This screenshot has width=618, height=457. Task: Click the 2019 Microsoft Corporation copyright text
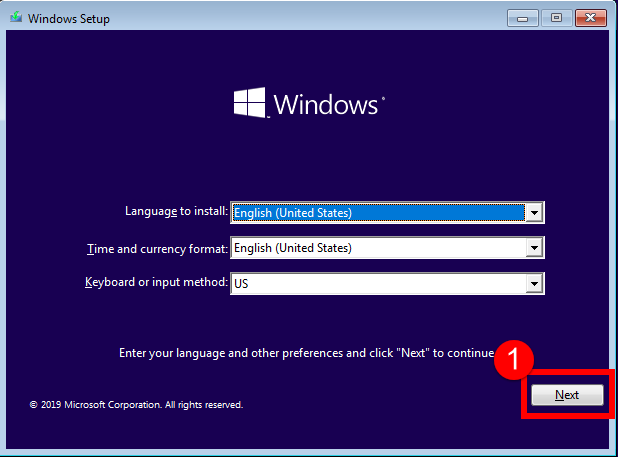pyautogui.click(x=136, y=405)
